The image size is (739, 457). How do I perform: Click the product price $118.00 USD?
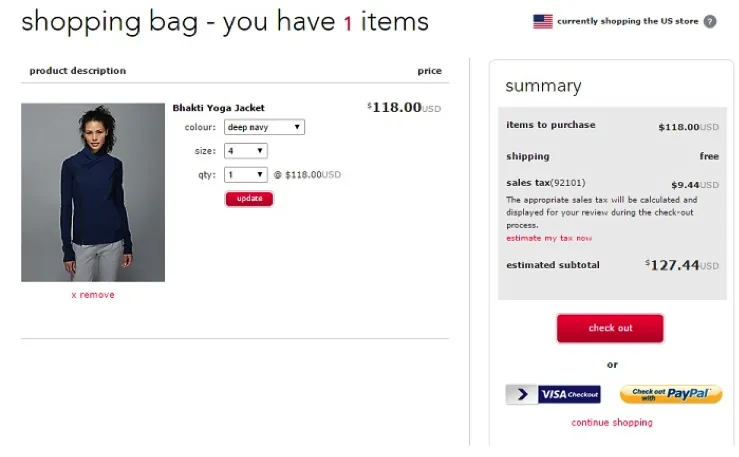tap(403, 107)
